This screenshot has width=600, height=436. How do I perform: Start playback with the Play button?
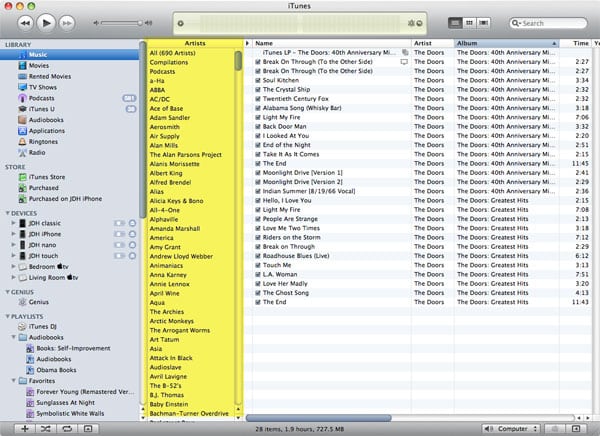(x=46, y=23)
